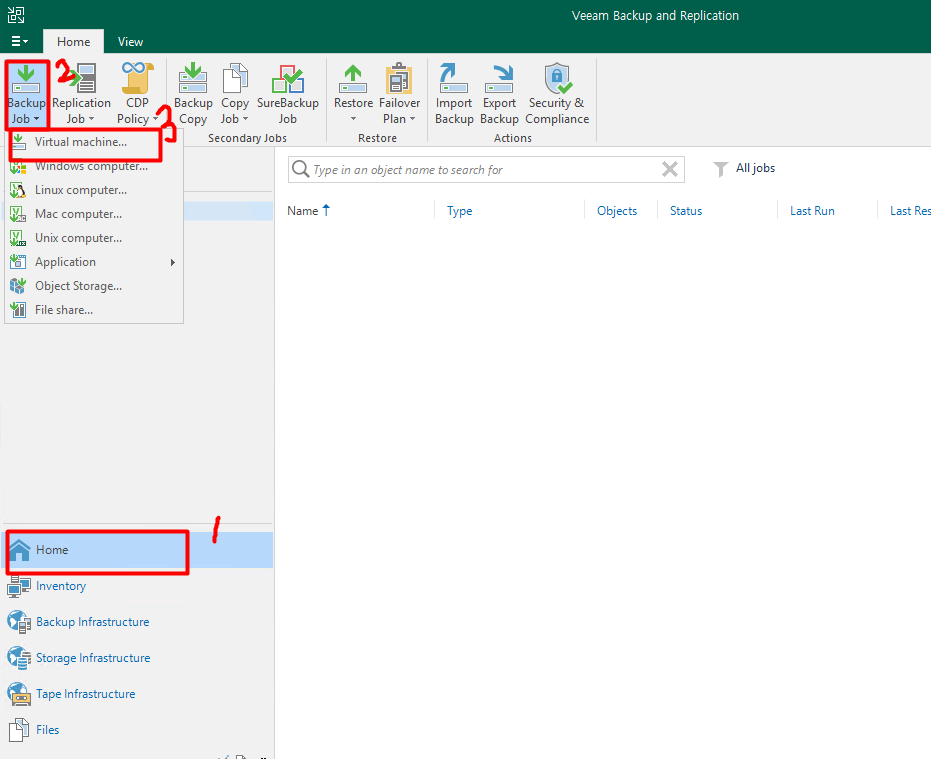
Task: Open the Tape Infrastructure view
Action: tap(138, 694)
